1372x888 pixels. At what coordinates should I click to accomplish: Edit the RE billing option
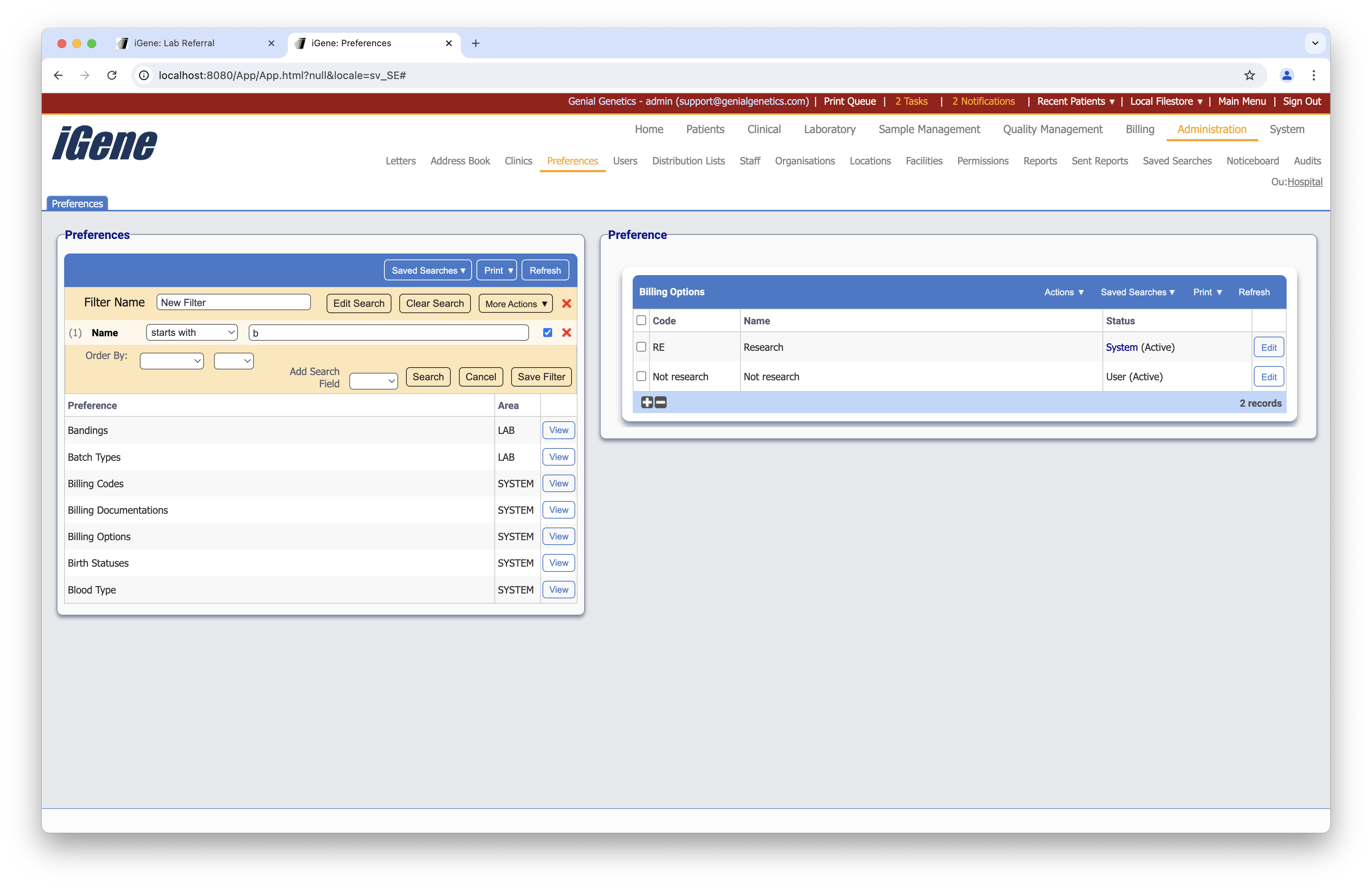tap(1269, 347)
